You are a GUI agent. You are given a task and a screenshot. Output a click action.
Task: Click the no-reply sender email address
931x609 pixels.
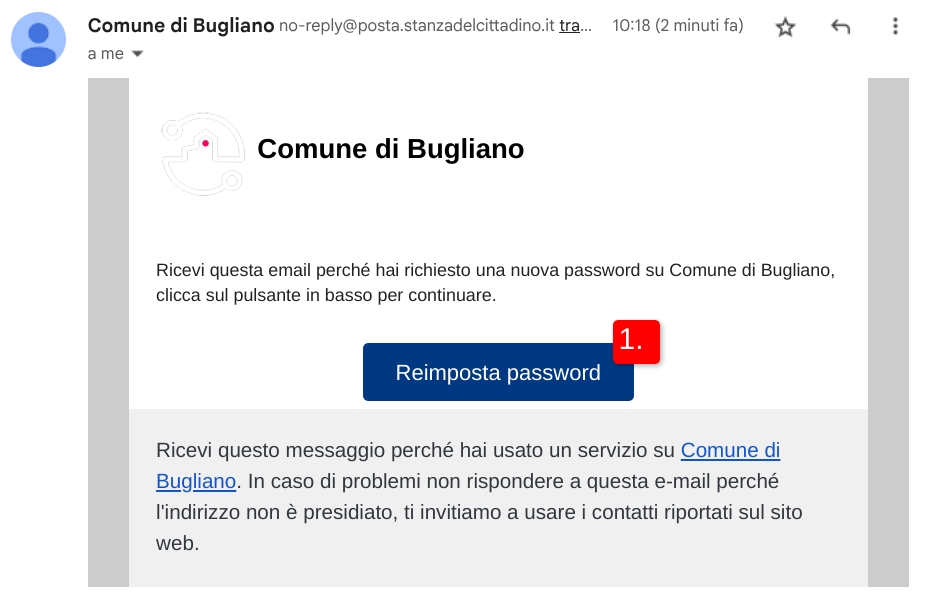(x=416, y=26)
